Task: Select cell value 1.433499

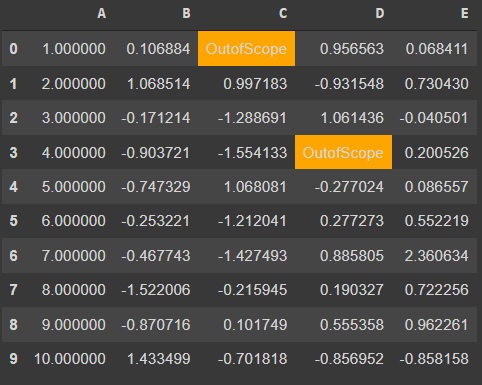Action: coord(159,359)
